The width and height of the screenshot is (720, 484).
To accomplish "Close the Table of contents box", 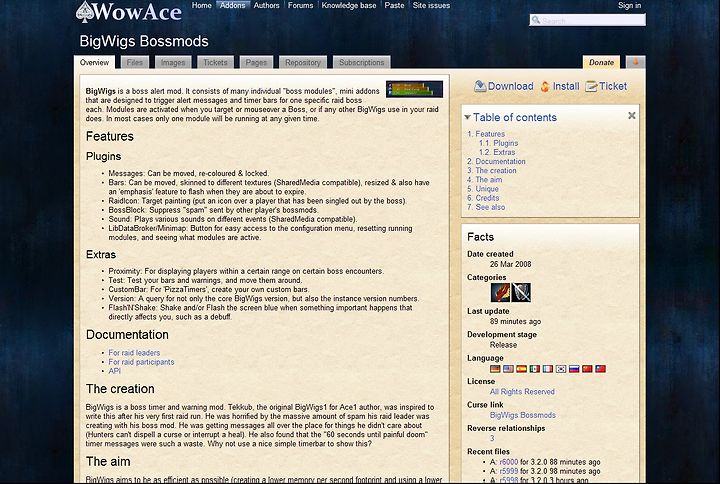I will (x=632, y=116).
